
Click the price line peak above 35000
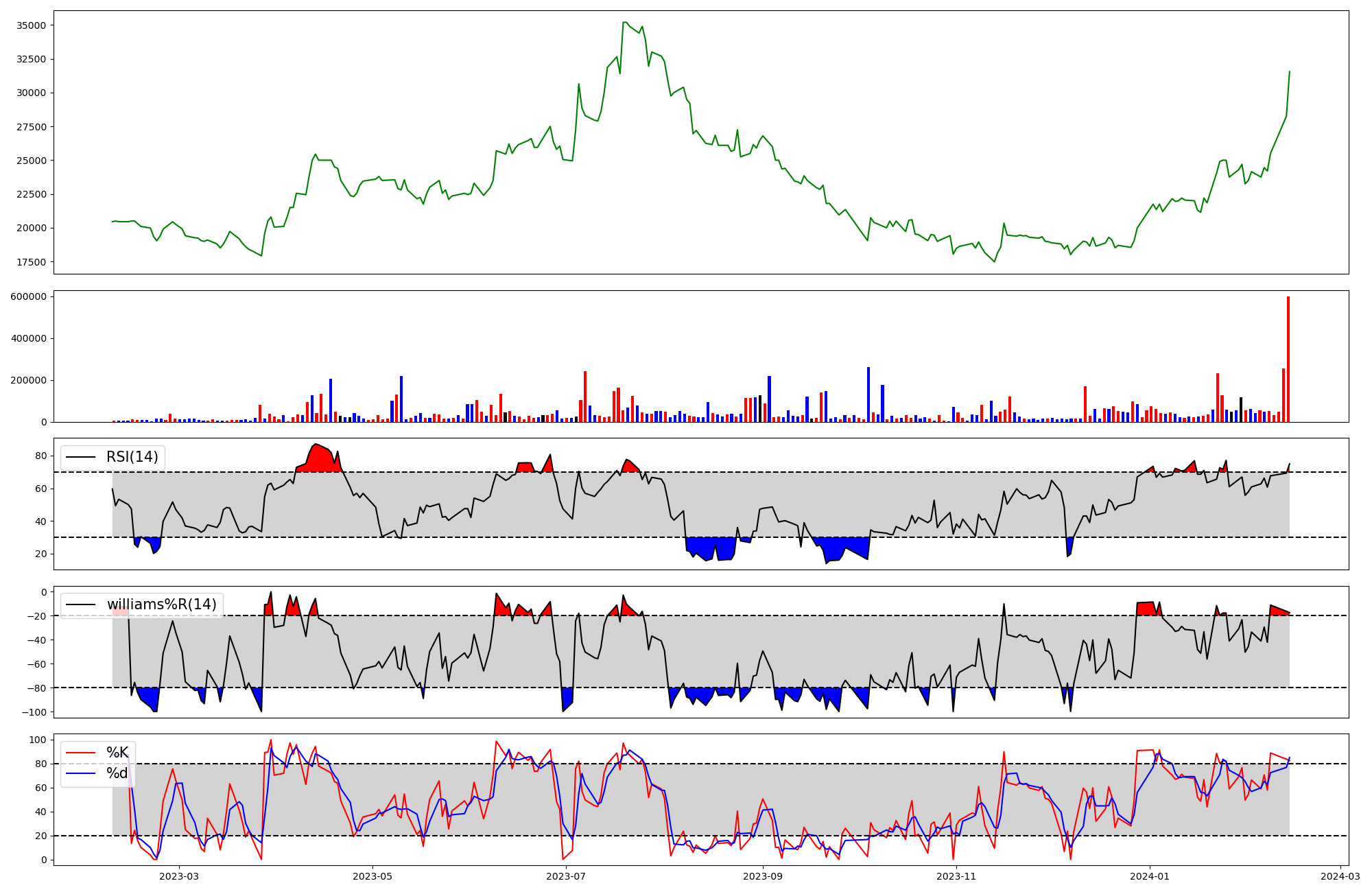pos(624,23)
